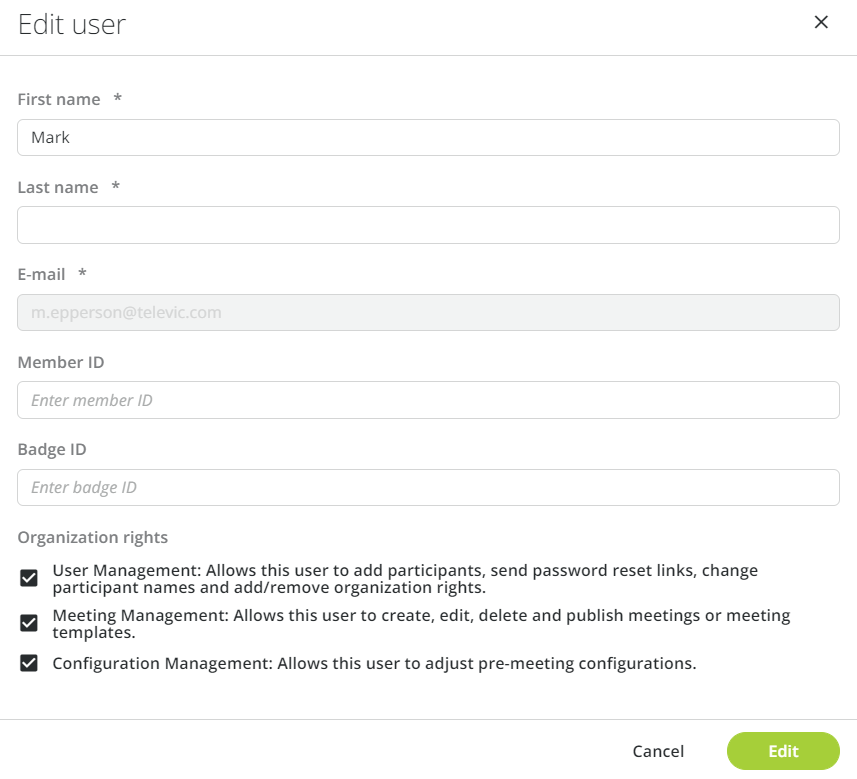Click the empty Last name field
The image size is (857, 779).
click(428, 224)
